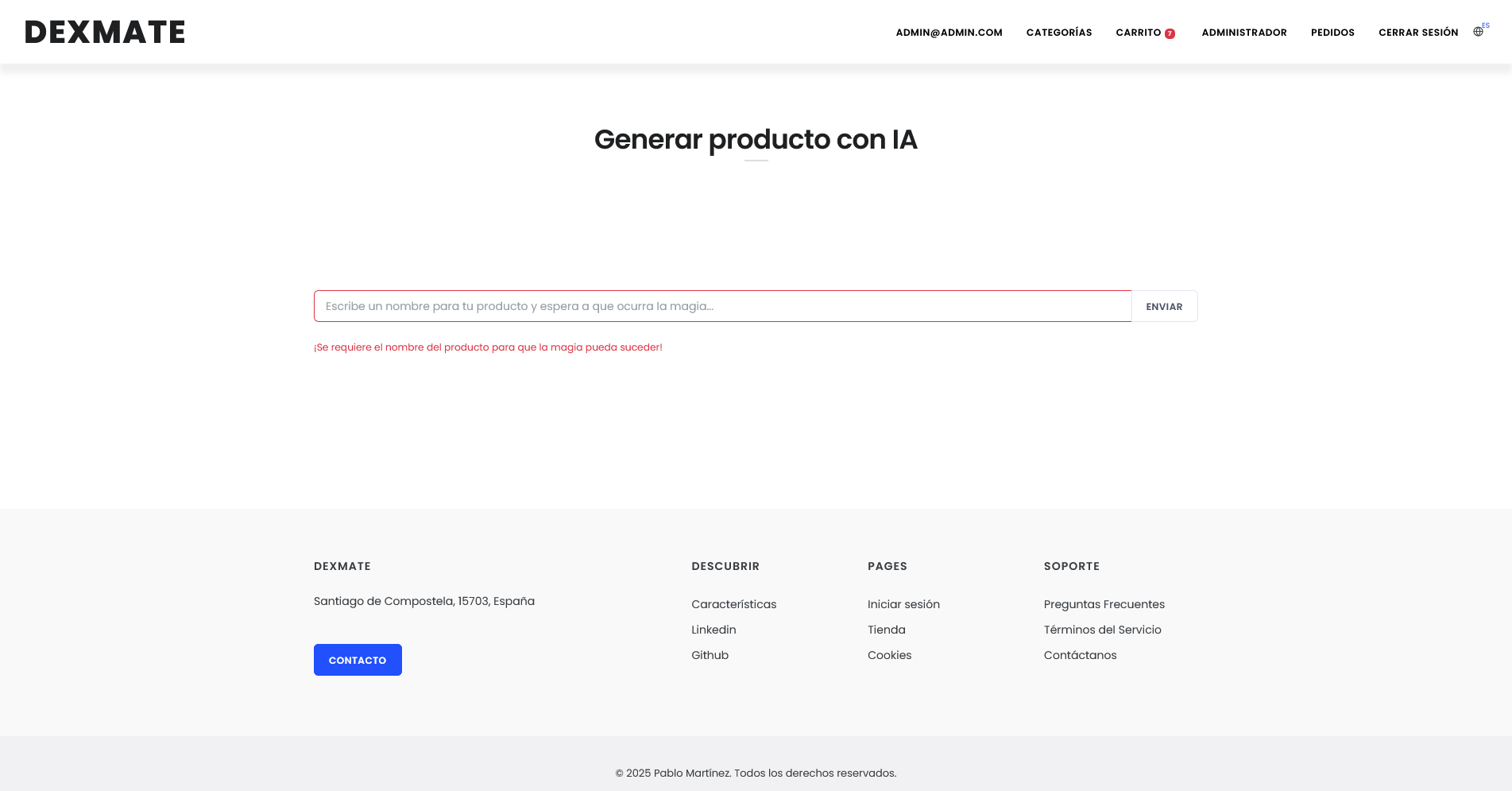The image size is (1512, 791).
Task: Click the blue Contacto button
Action: pyautogui.click(x=358, y=660)
